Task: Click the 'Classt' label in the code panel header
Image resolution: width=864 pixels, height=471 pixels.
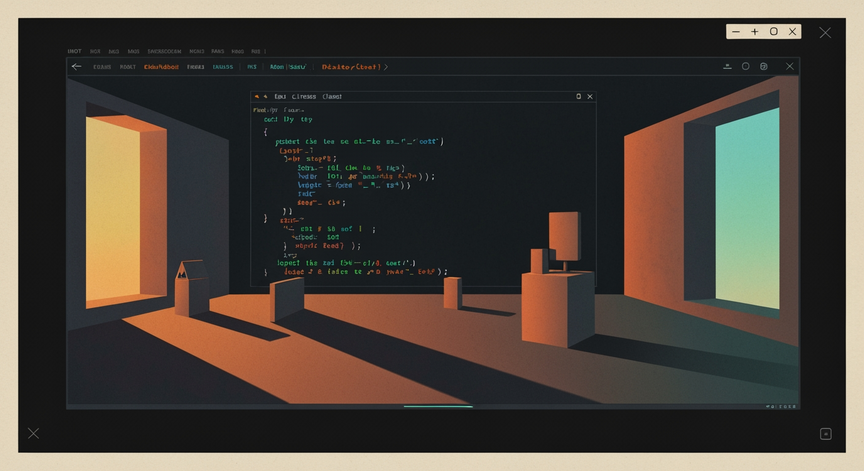Action: tap(332, 96)
